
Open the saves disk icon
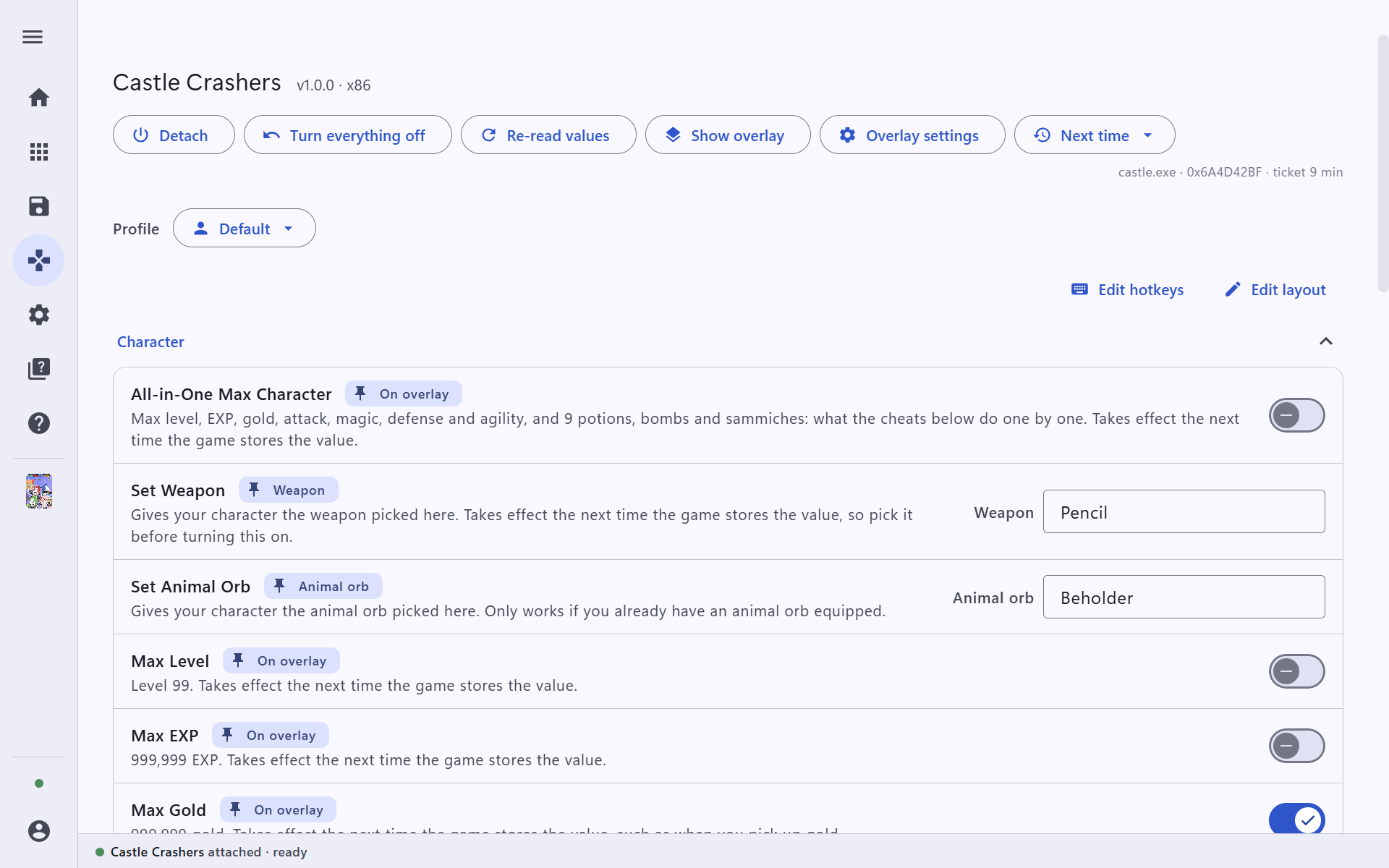(39, 206)
